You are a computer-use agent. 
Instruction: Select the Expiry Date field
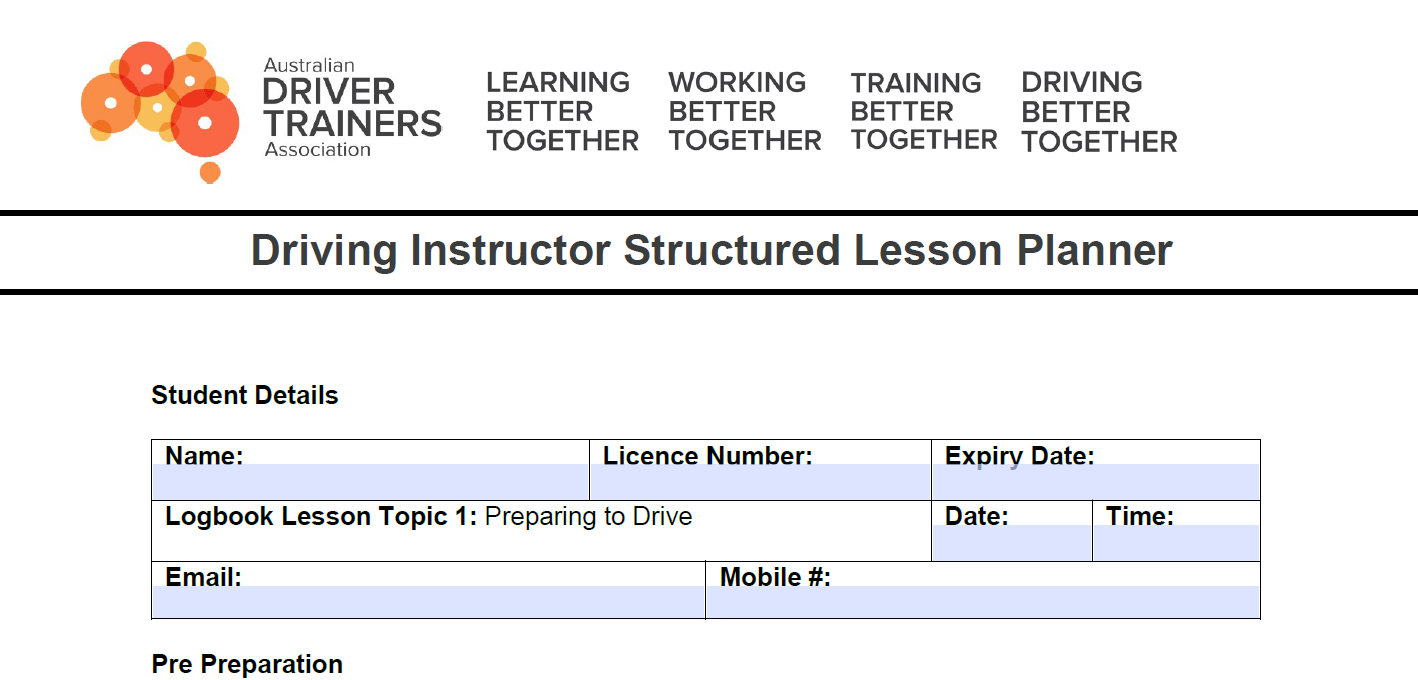[1095, 482]
